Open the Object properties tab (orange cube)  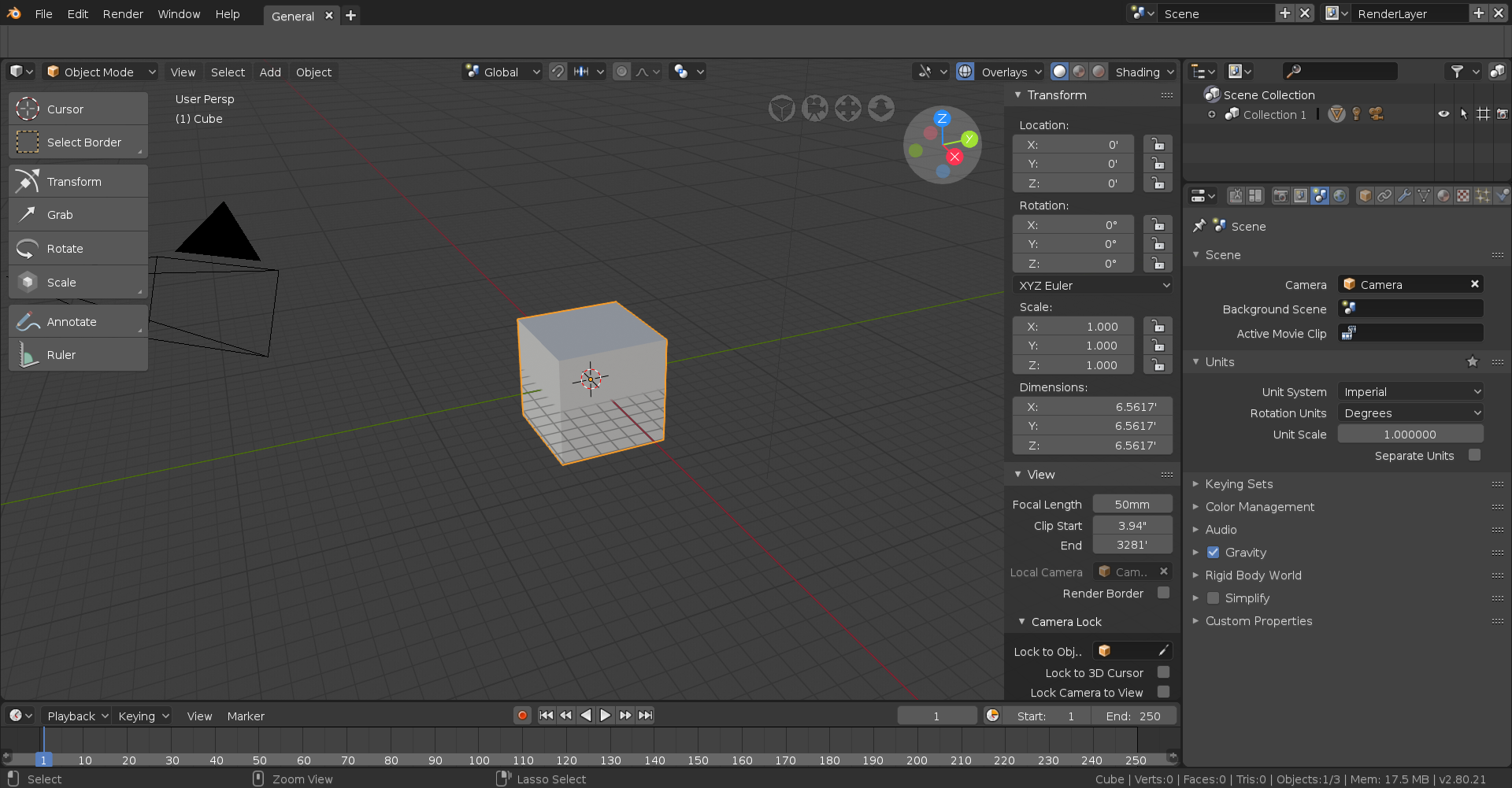pyautogui.click(x=1366, y=196)
